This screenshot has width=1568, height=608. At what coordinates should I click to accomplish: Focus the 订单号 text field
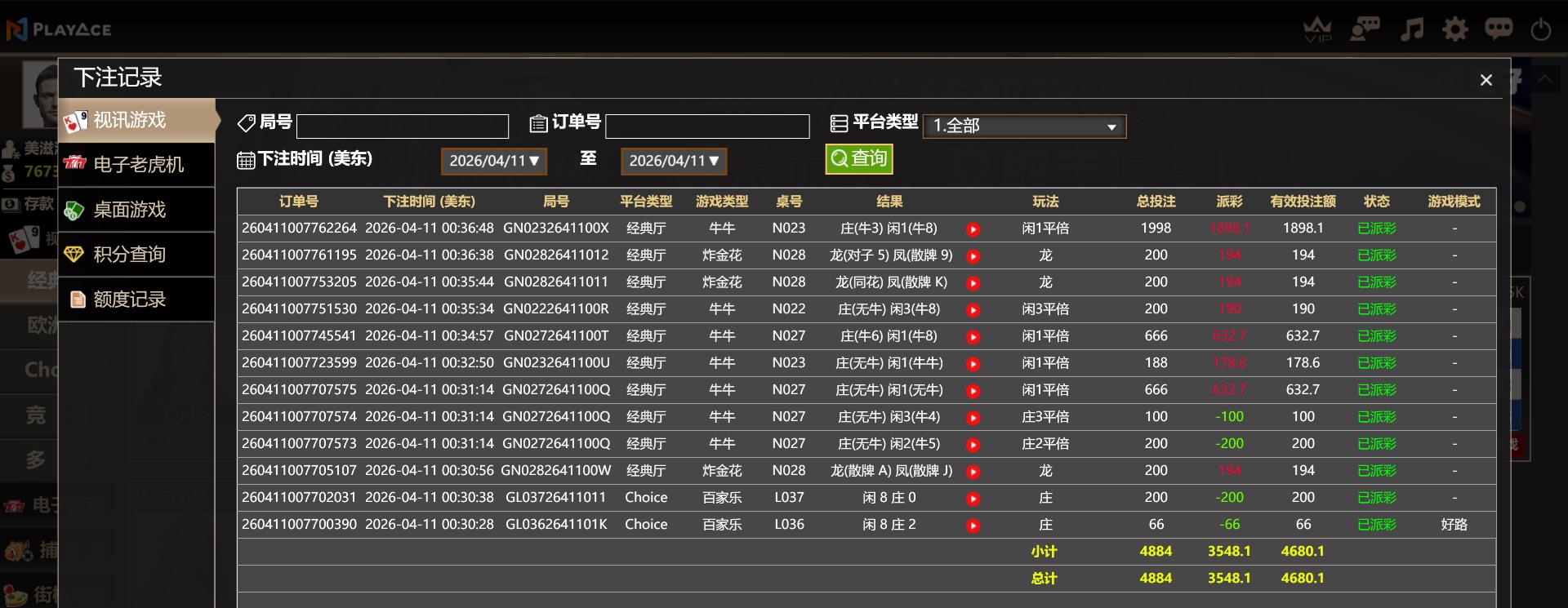[x=707, y=126]
